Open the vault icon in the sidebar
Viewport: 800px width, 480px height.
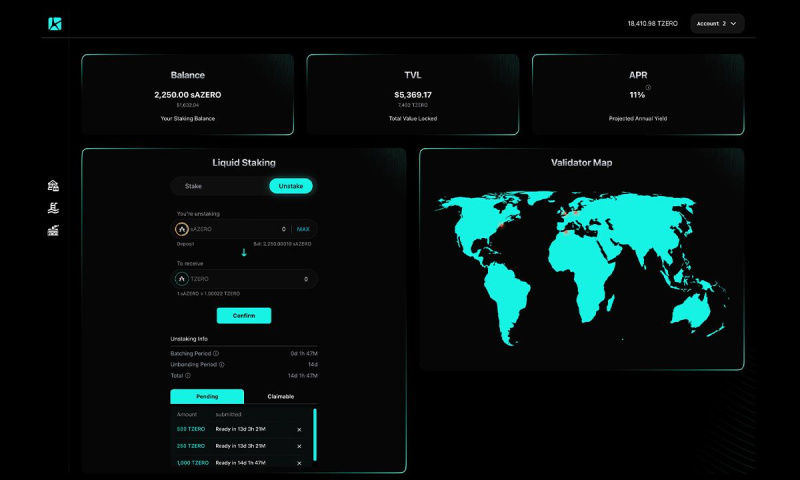[53, 186]
